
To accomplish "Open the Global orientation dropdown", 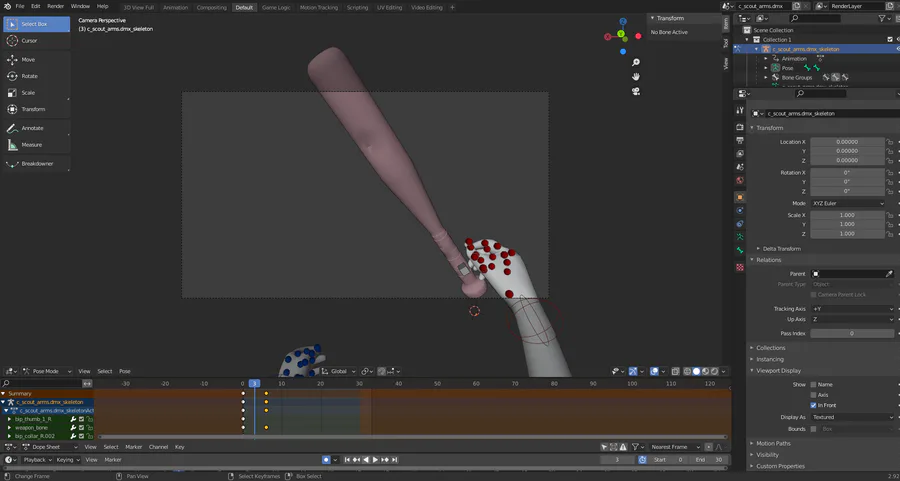I will coord(339,371).
